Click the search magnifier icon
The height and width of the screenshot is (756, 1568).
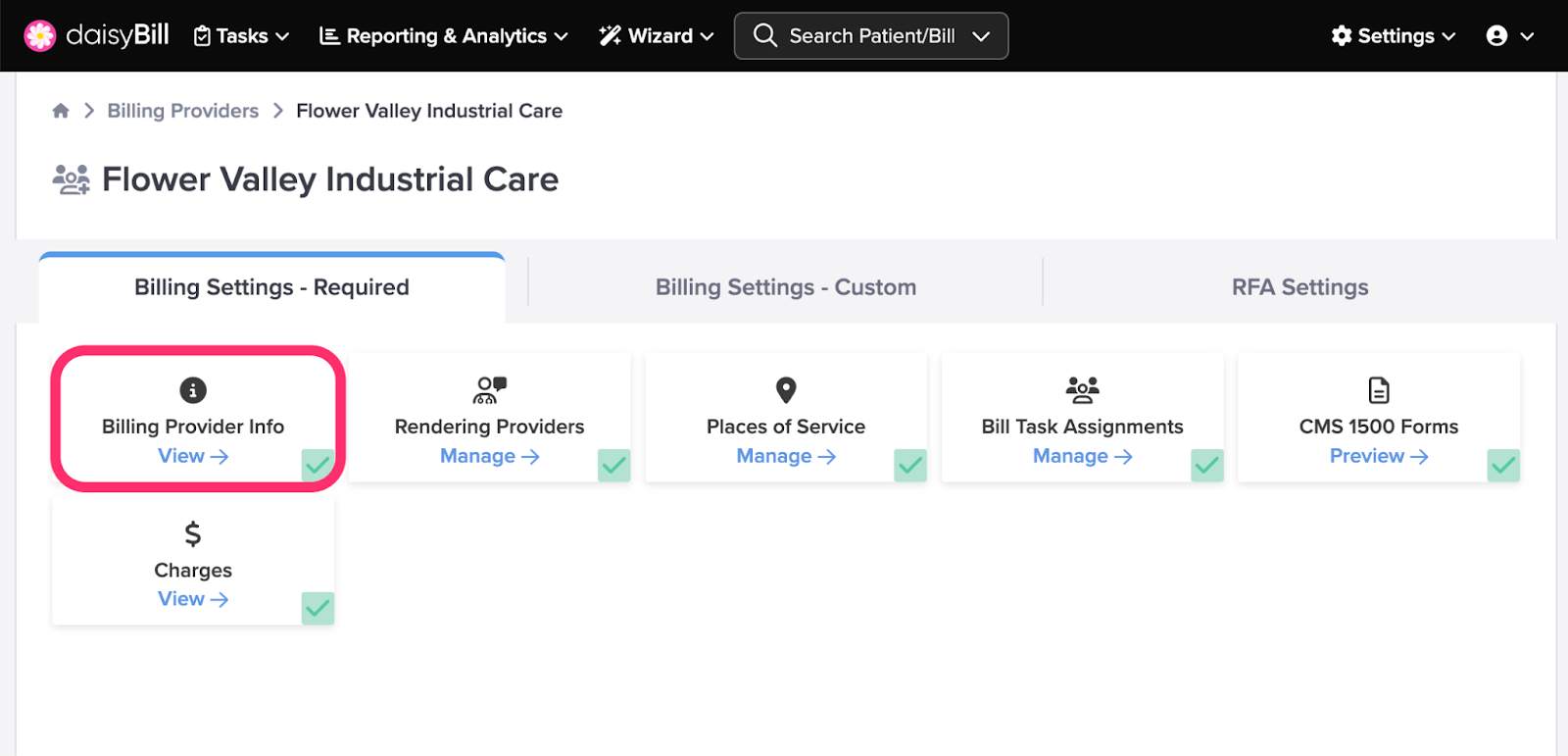[765, 35]
